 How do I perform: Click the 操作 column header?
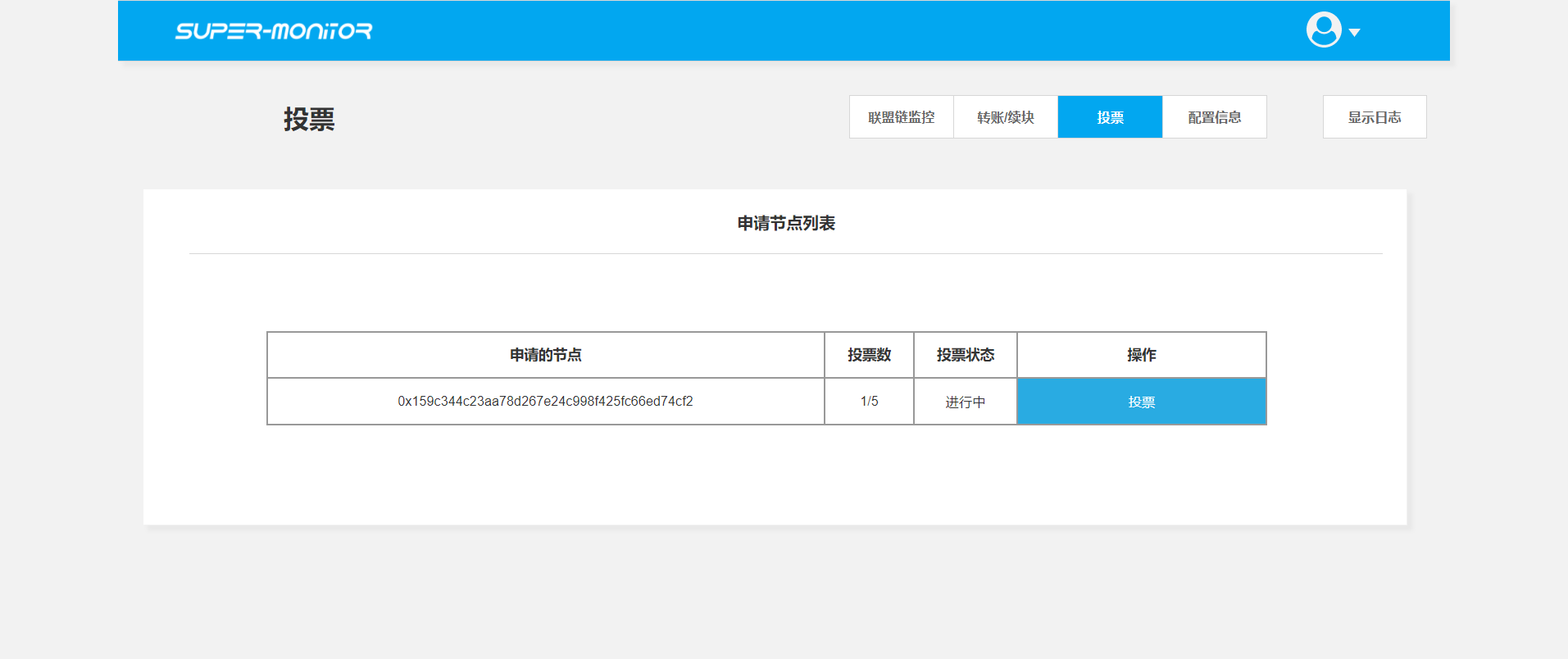tap(1141, 355)
